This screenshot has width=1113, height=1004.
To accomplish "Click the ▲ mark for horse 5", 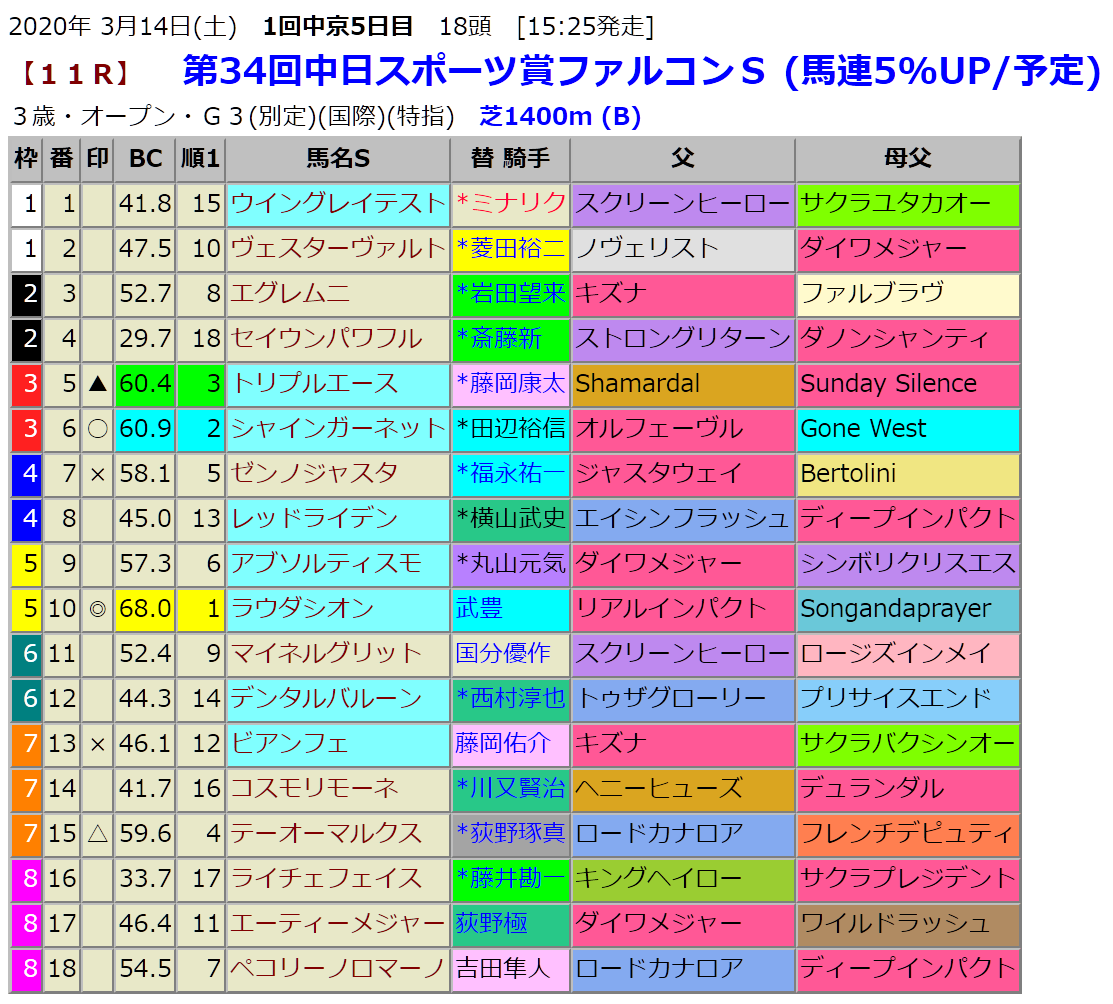I will pyautogui.click(x=97, y=383).
